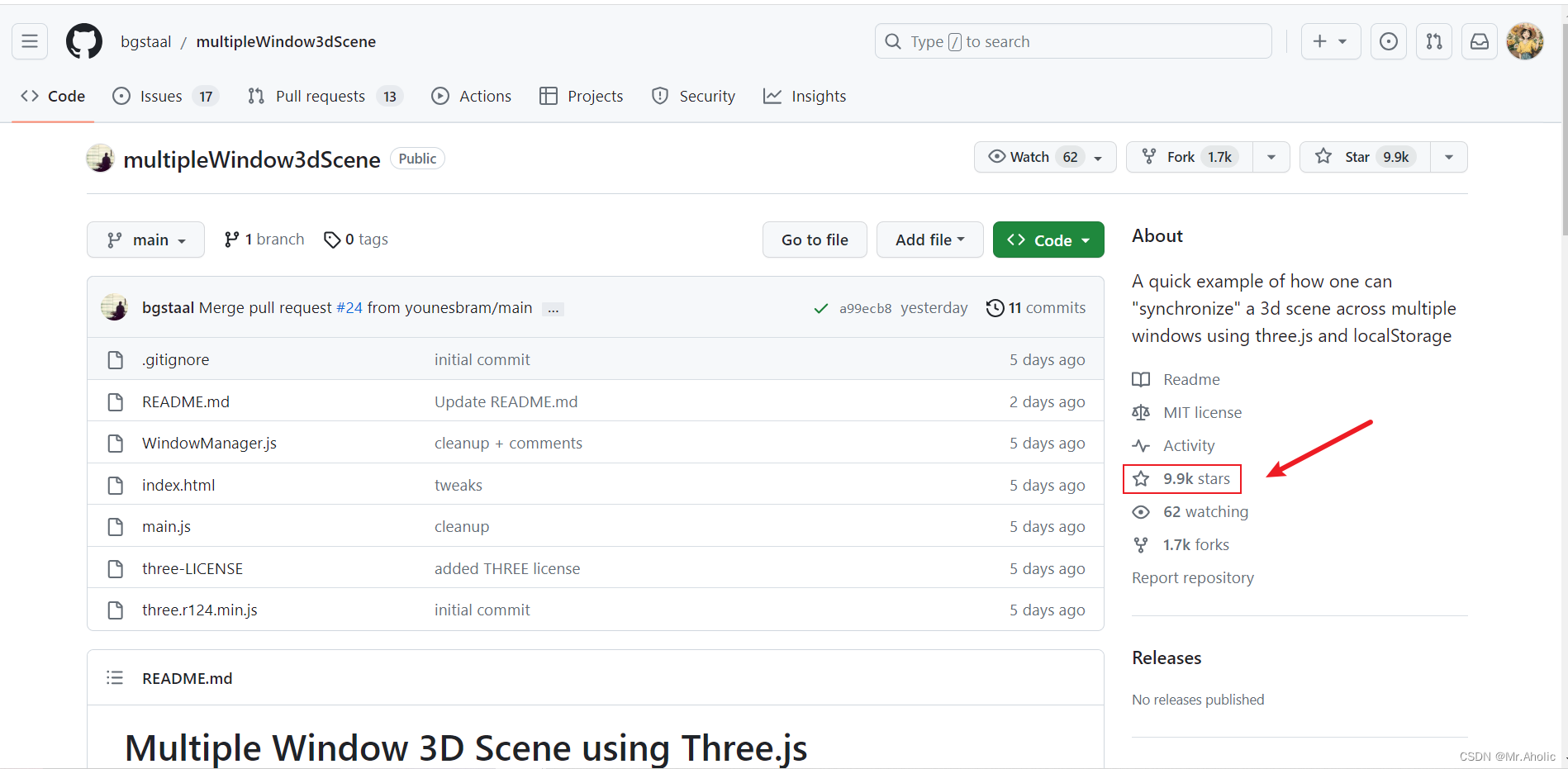Switch to the Code tab
The width and height of the screenshot is (1568, 769).
pyautogui.click(x=54, y=96)
